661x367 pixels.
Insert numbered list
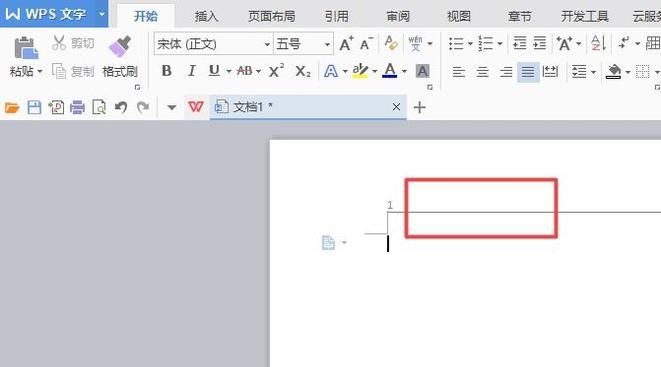tap(485, 43)
